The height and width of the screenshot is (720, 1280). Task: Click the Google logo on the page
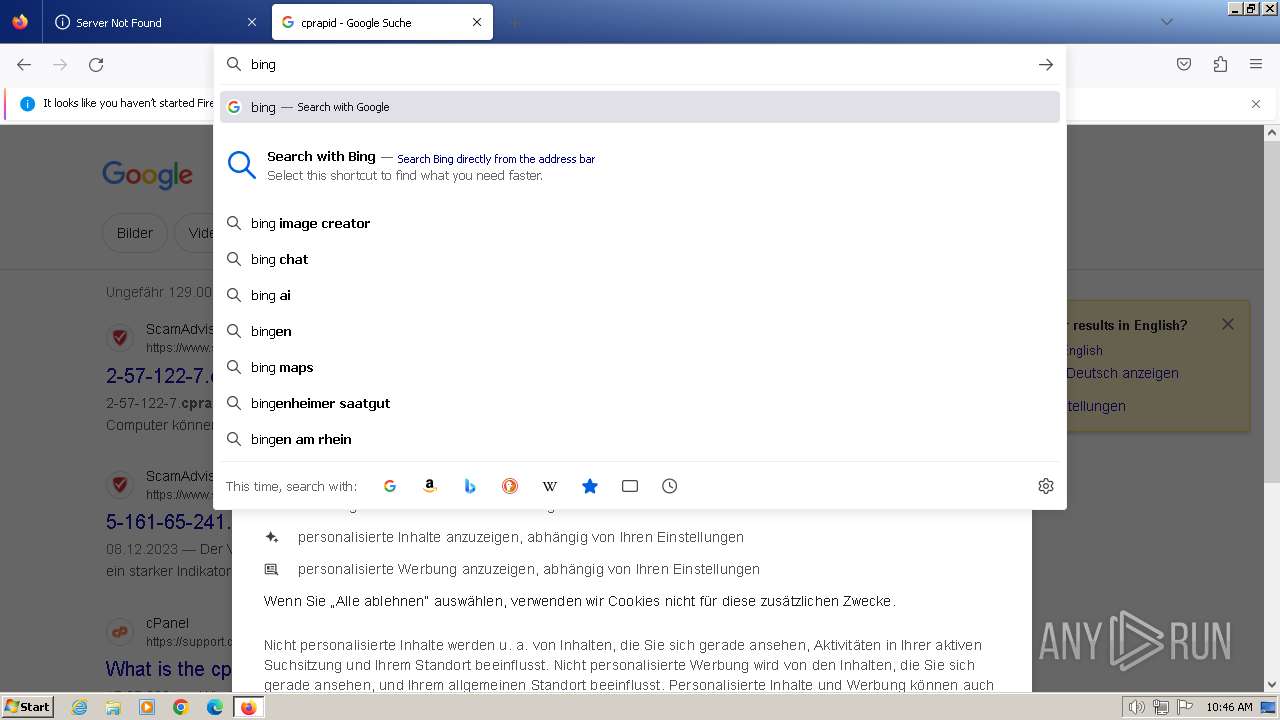click(x=147, y=175)
